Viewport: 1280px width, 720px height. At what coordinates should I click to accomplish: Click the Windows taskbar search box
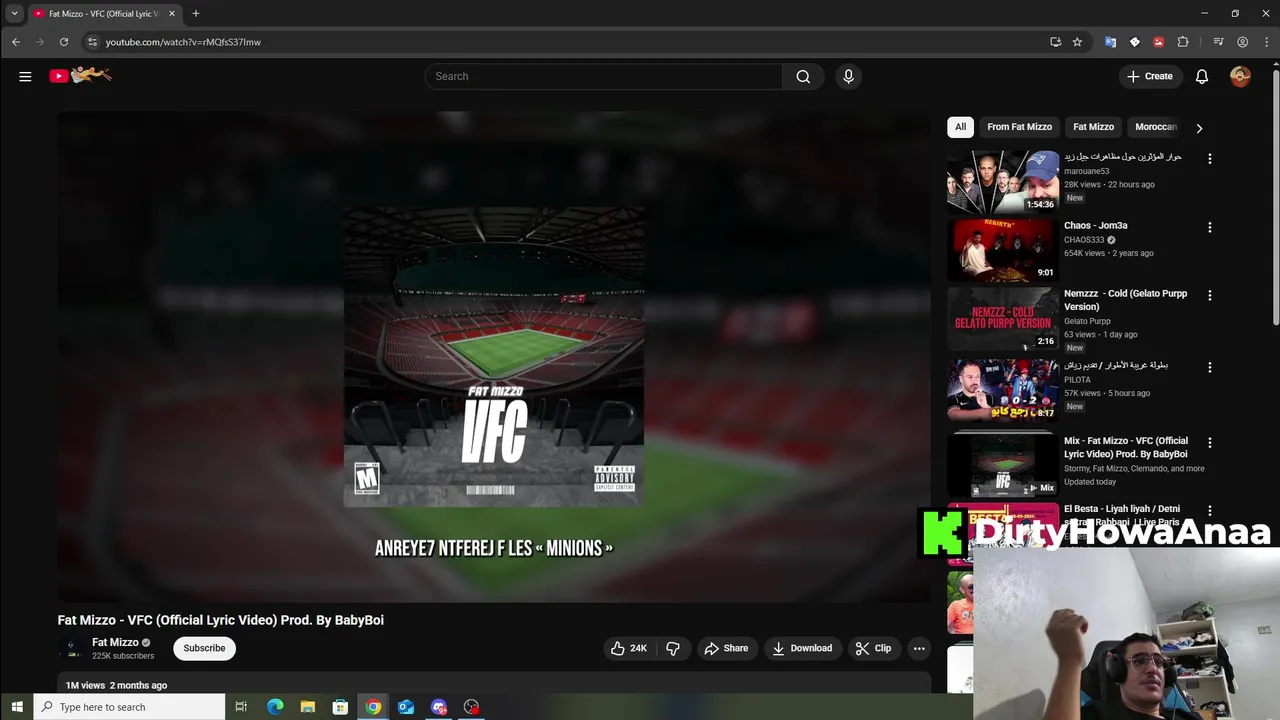point(130,707)
